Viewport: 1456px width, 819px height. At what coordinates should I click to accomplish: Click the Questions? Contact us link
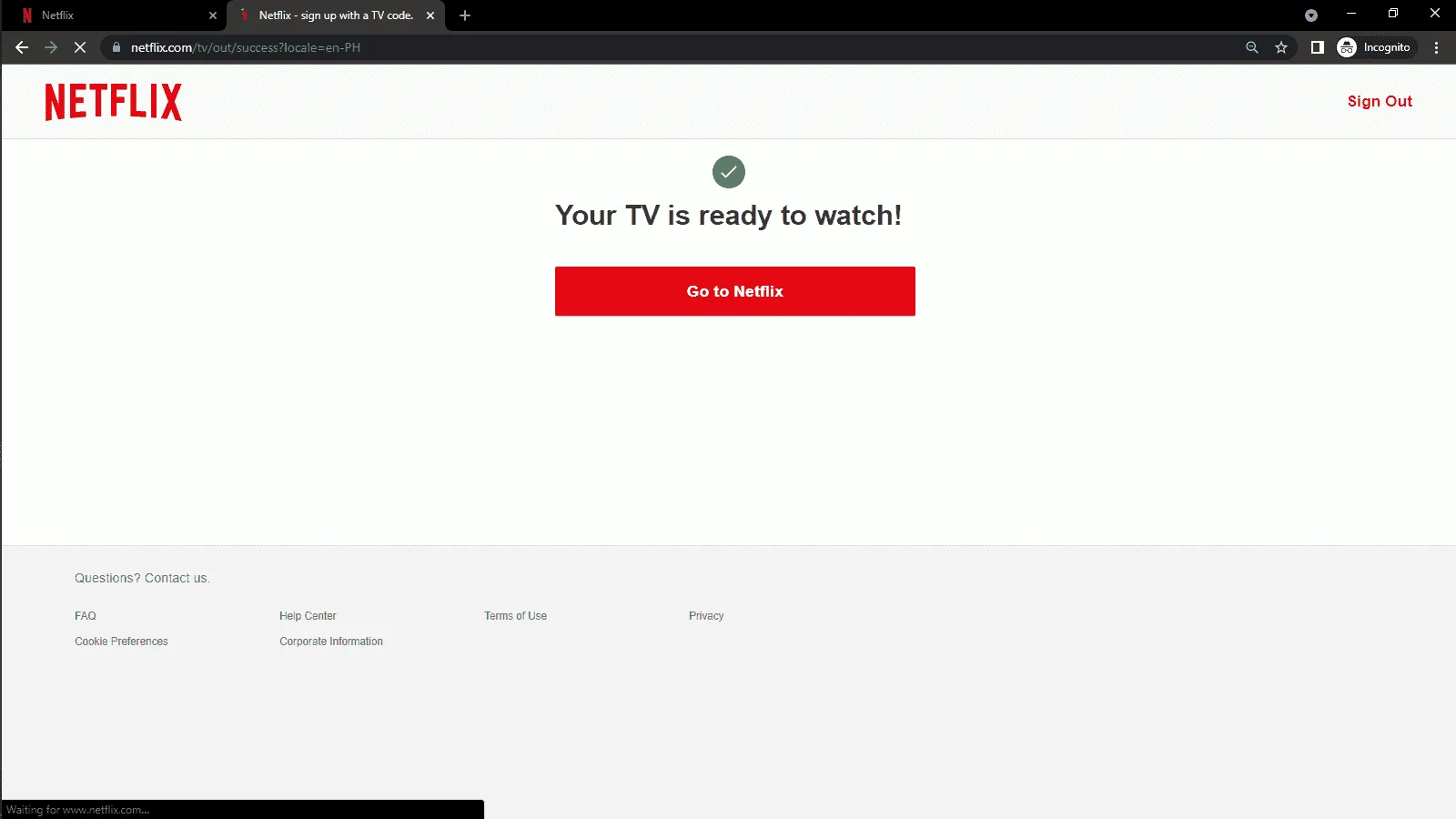pyautogui.click(x=142, y=578)
